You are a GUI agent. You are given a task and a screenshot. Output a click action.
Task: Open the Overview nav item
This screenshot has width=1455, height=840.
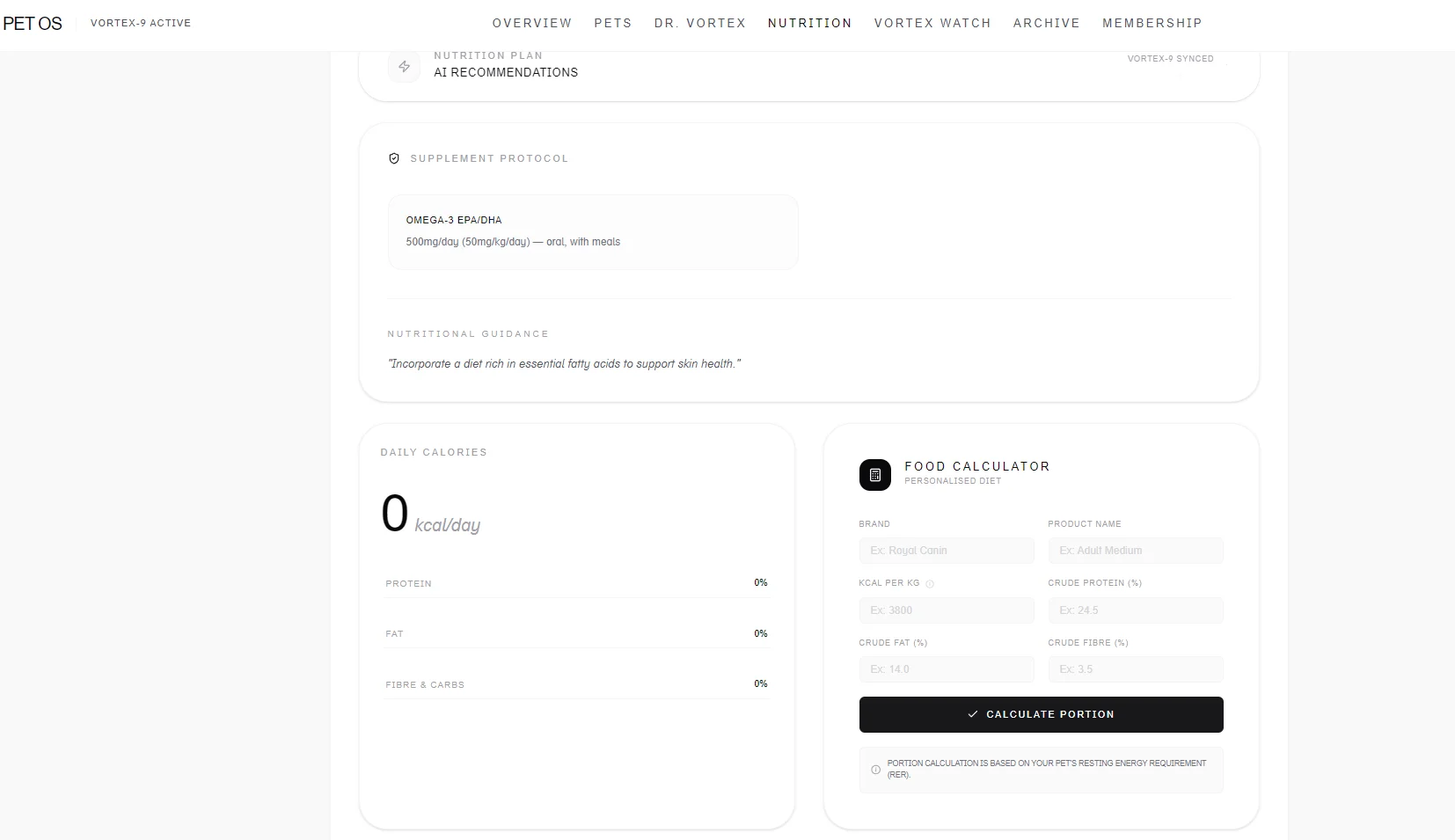click(532, 23)
